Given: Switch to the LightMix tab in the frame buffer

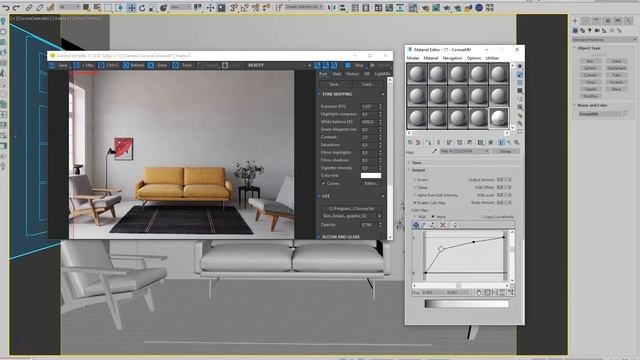Looking at the screenshot, I should (x=382, y=74).
